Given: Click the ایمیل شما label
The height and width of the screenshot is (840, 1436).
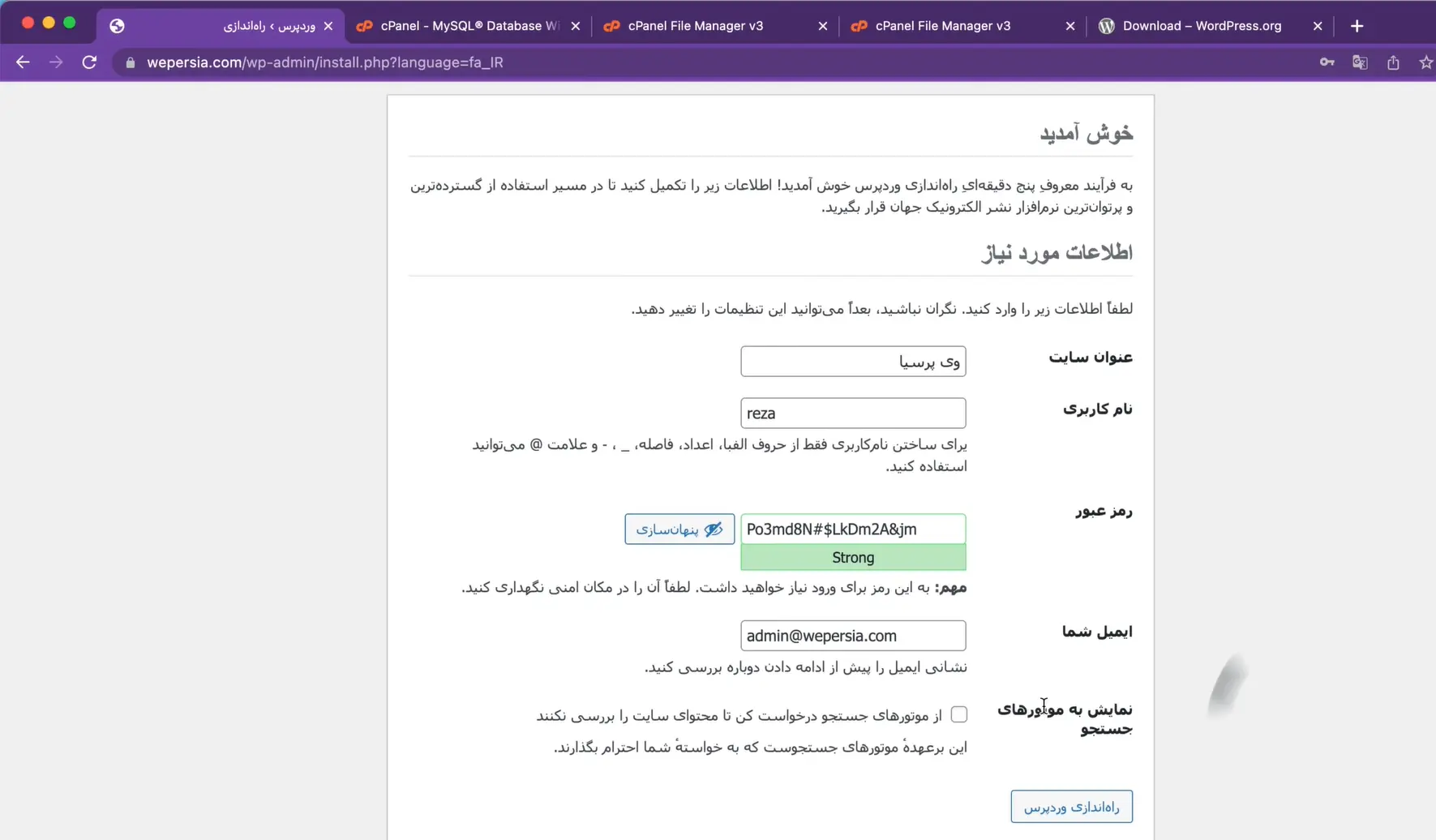Looking at the screenshot, I should tap(1097, 632).
